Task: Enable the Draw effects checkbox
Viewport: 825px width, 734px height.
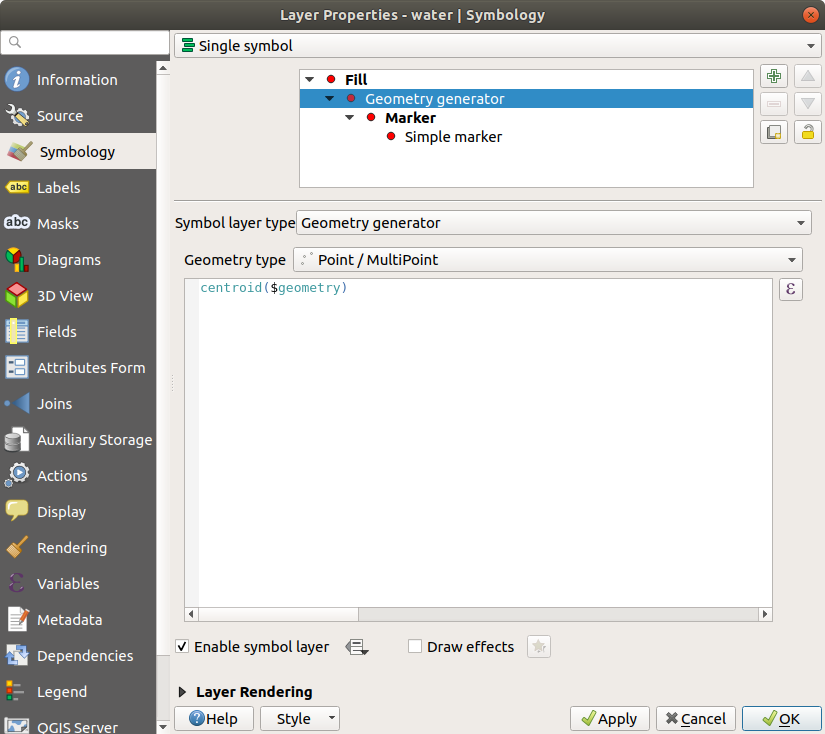Action: tap(415, 647)
